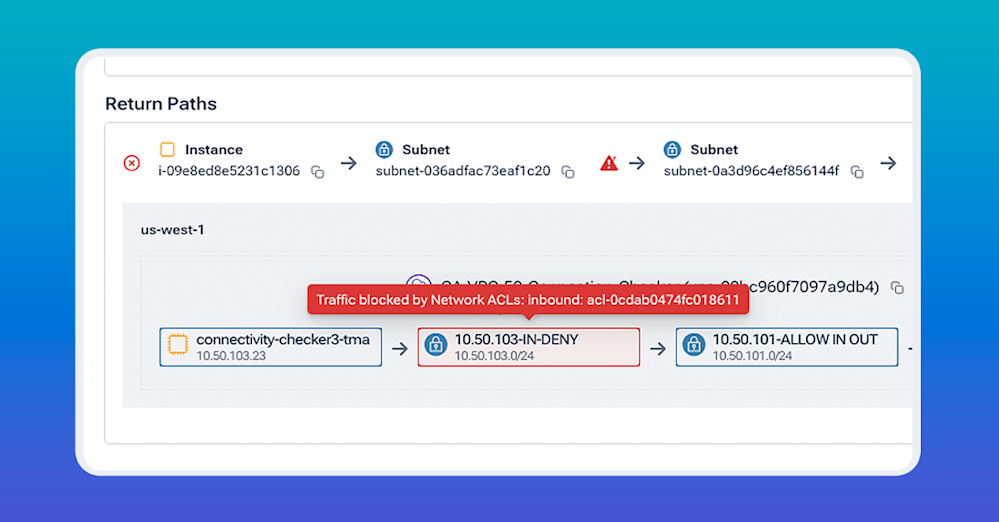The width and height of the screenshot is (999, 522).
Task: Click lock icon in 10.50.103-IN-DENY node
Action: pos(436,344)
